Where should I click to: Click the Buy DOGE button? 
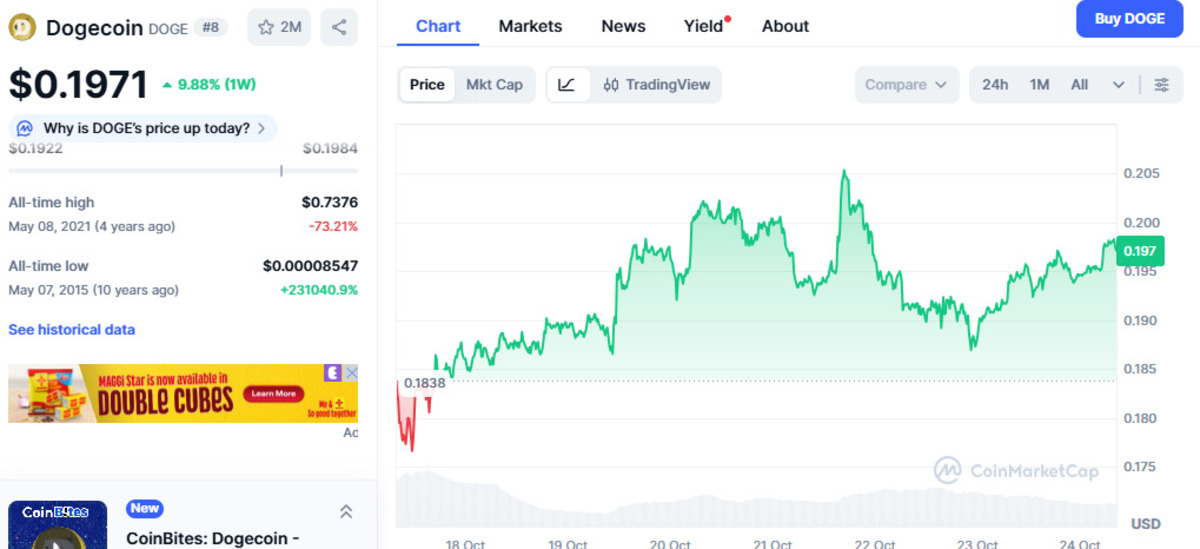(1129, 19)
